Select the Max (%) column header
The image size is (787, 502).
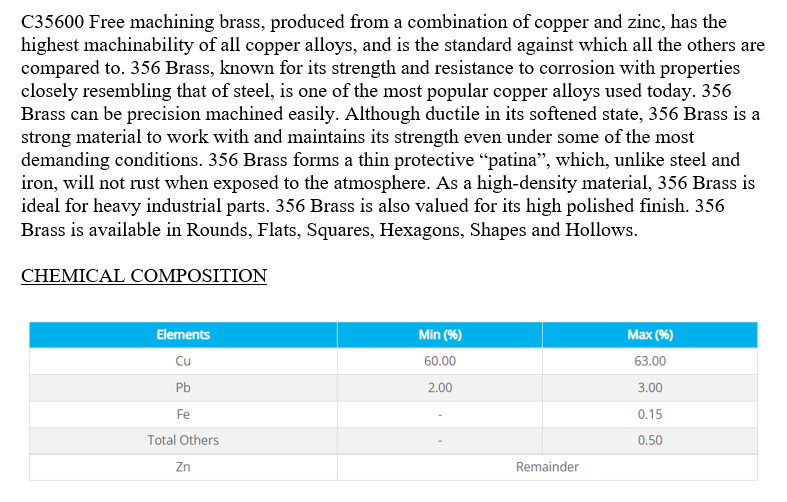pyautogui.click(x=650, y=335)
